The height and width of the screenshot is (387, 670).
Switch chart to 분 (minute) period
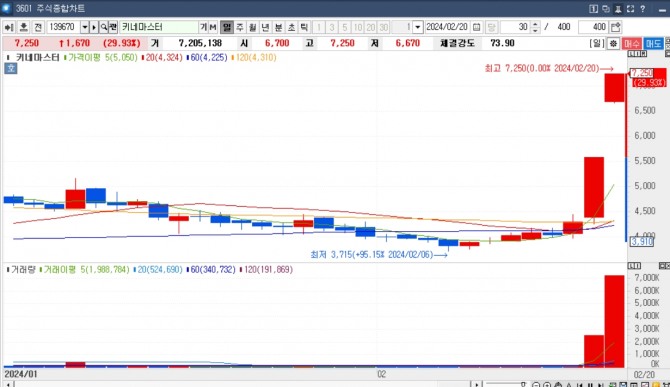coord(278,27)
